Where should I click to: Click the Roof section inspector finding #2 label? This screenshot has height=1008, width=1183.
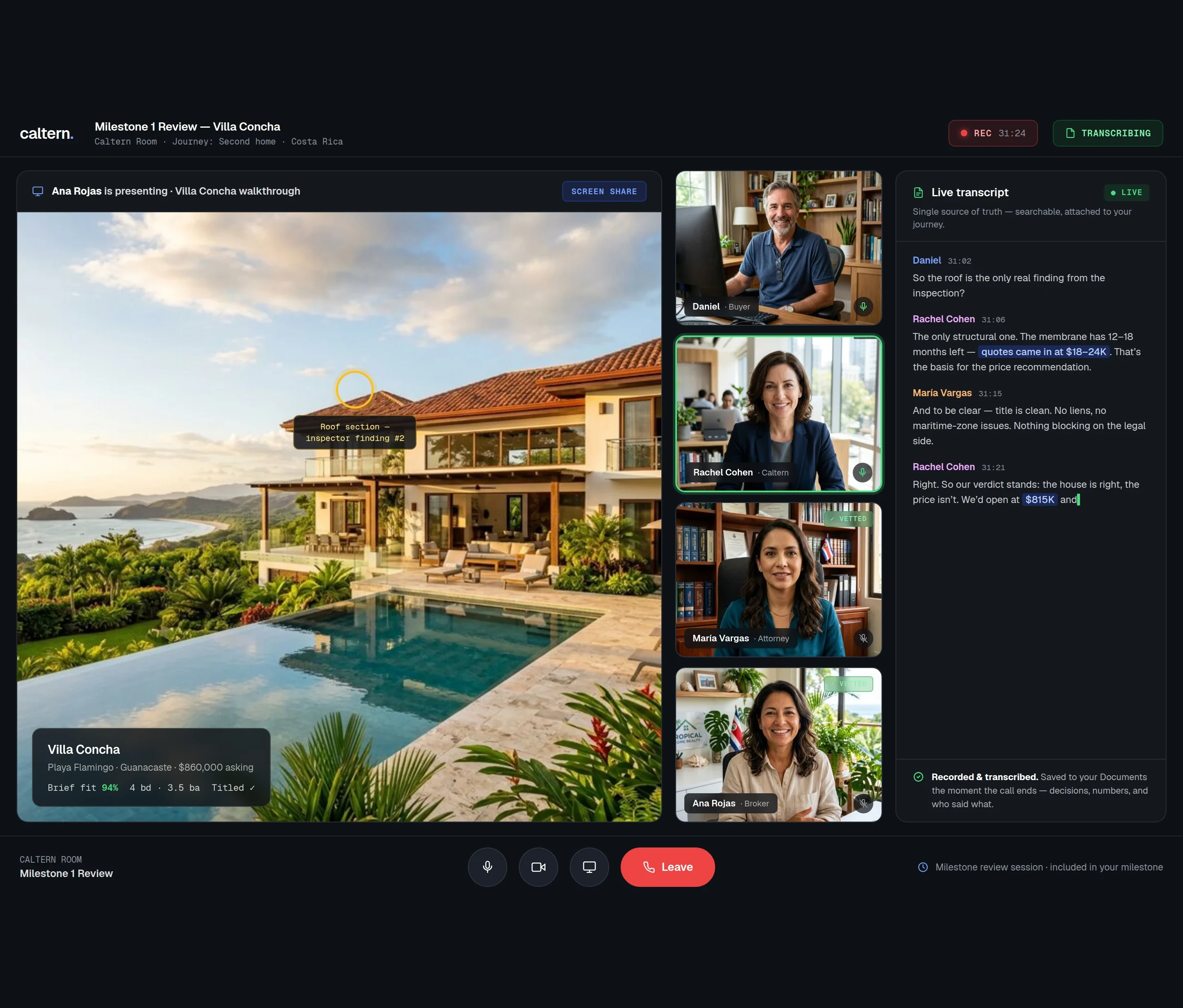[x=354, y=433]
